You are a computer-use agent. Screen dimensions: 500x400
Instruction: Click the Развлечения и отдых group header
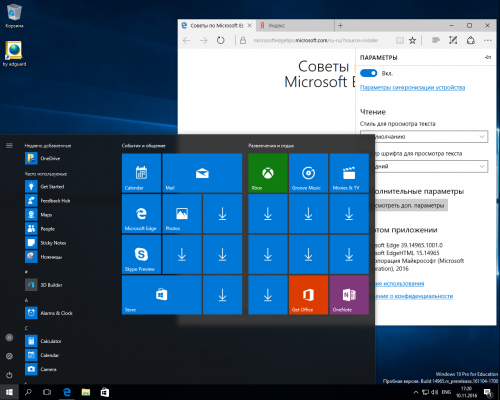coord(271,146)
